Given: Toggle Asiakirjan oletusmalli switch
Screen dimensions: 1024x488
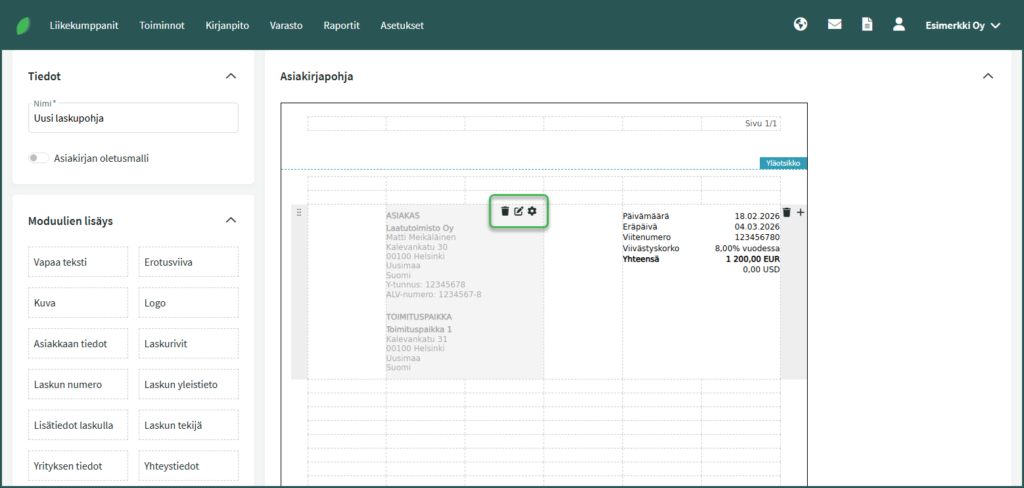Looking at the screenshot, I should point(38,158).
